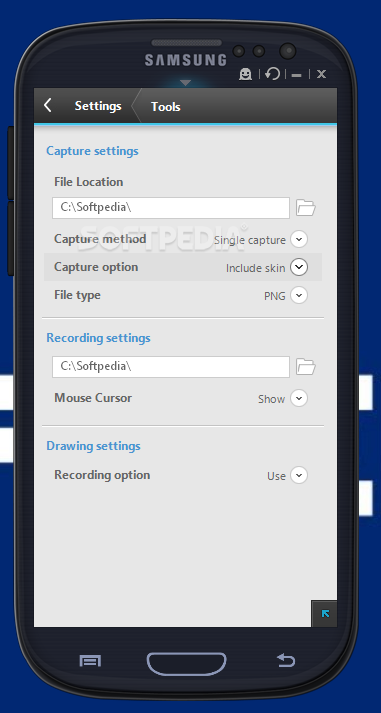
Task: Click the Drawing settings heading
Action: click(x=93, y=446)
